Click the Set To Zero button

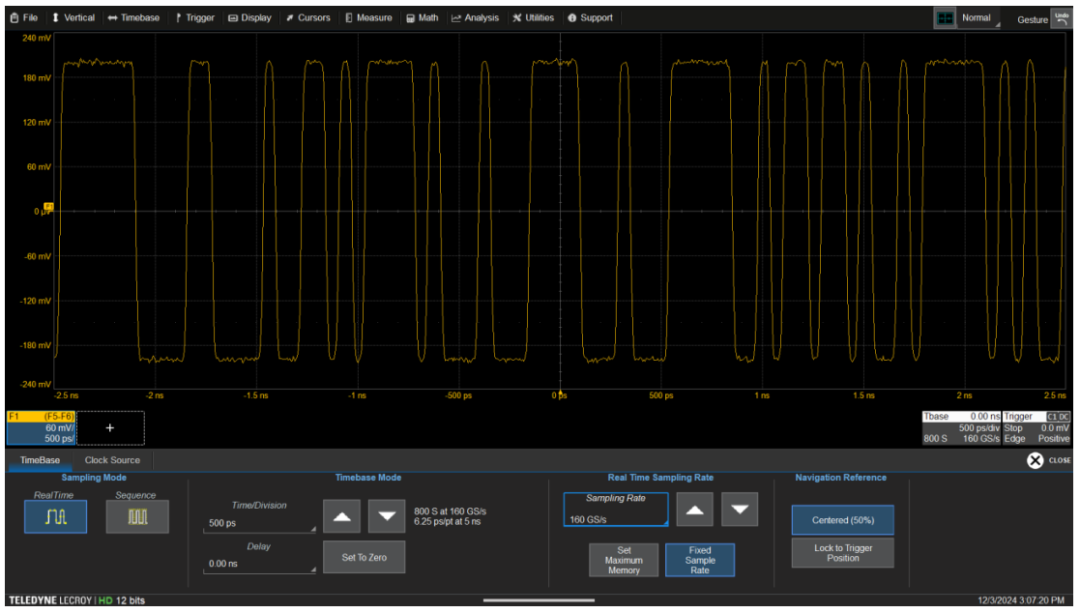coord(364,557)
